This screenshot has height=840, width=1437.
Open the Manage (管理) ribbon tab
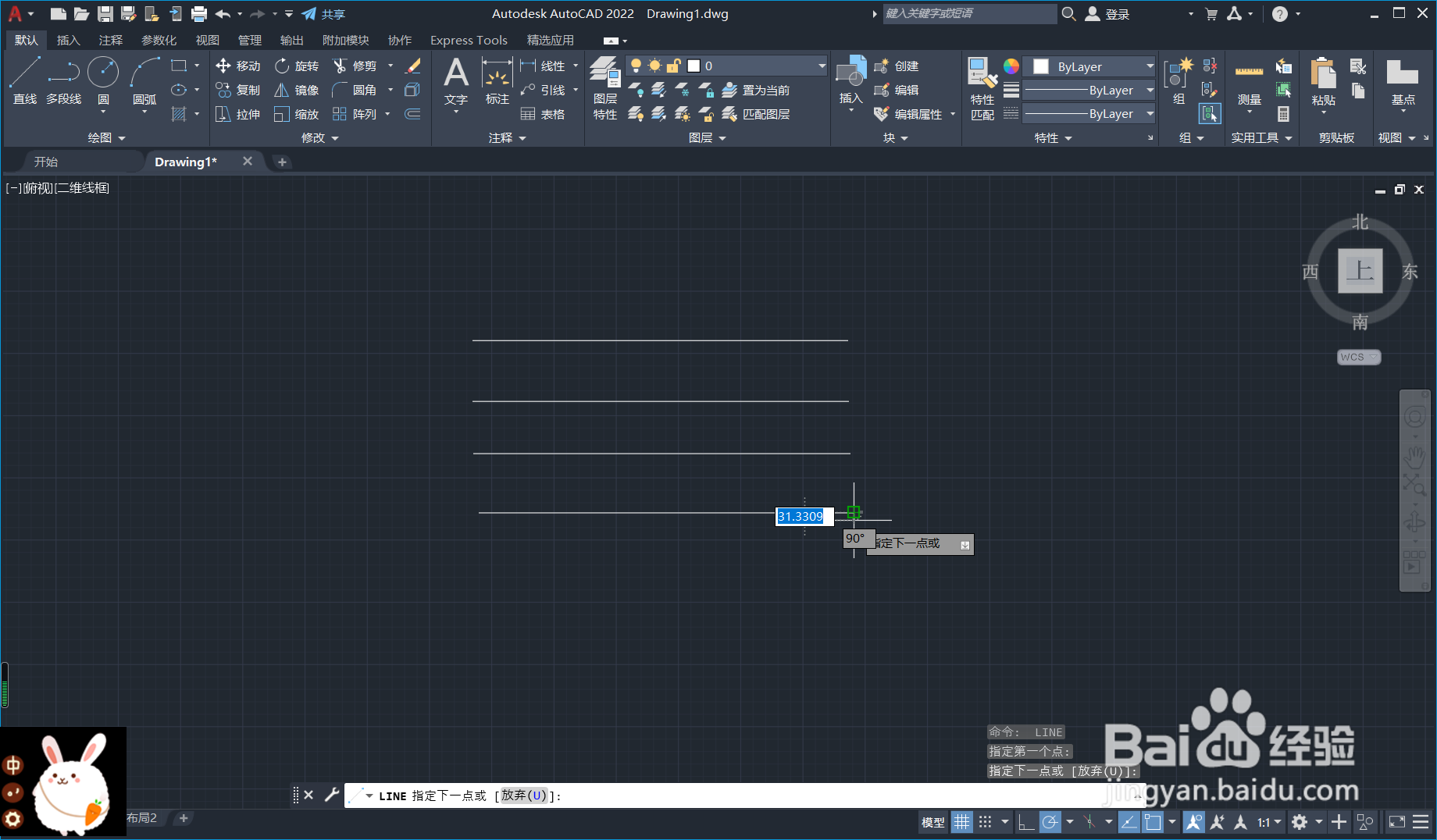click(249, 40)
